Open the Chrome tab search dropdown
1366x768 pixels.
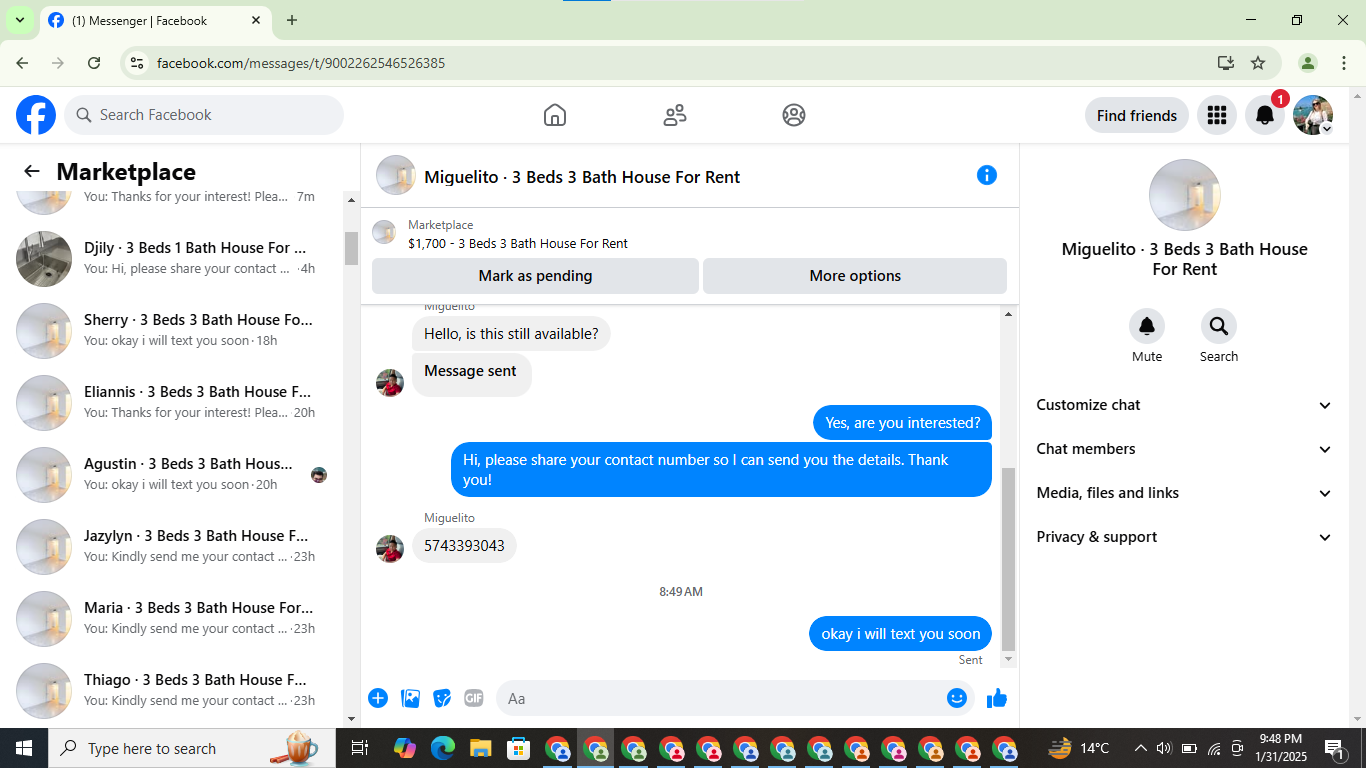(x=19, y=20)
